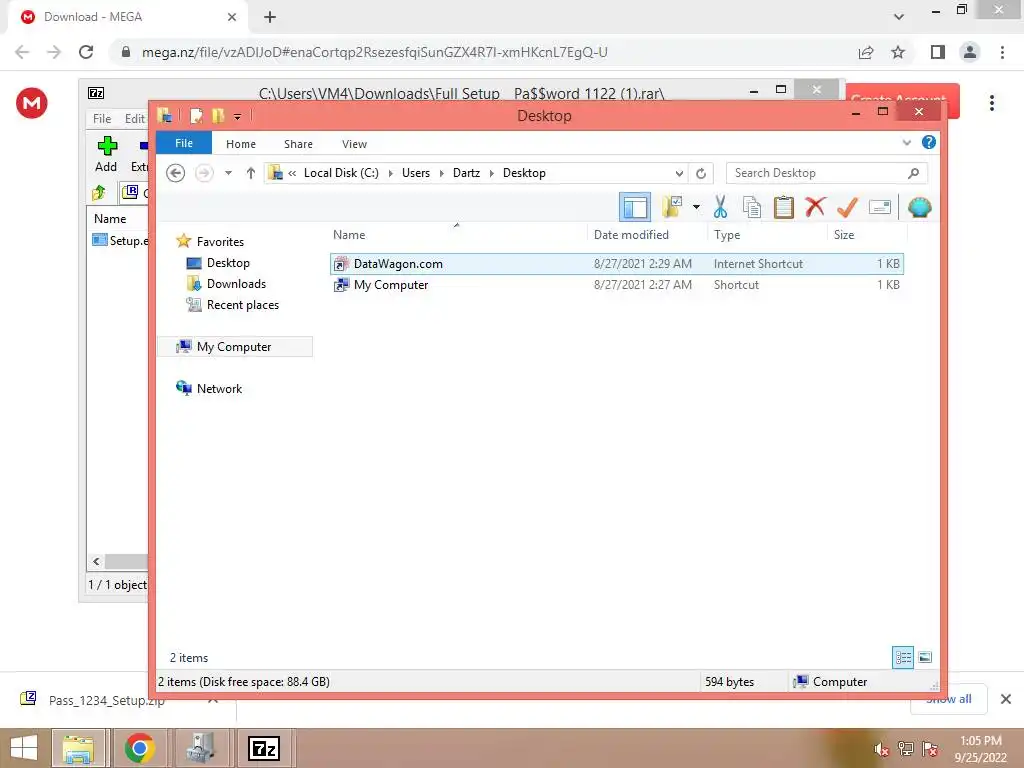Open Recent places under Favorites
1024x768 pixels.
[242, 304]
